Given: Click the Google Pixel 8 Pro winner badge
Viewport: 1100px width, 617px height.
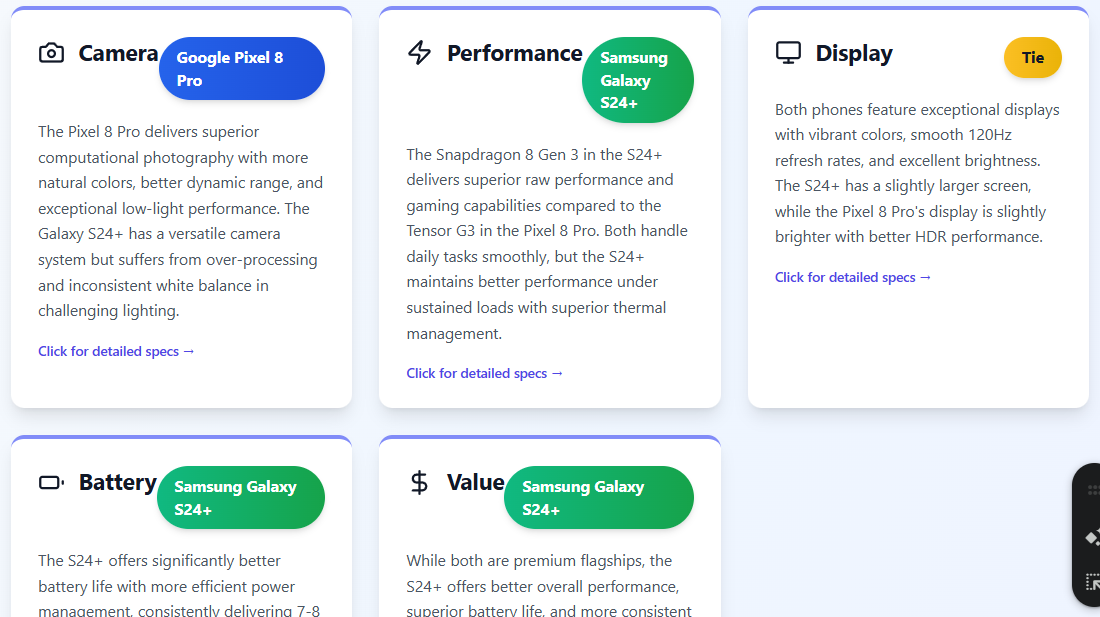Looking at the screenshot, I should [x=241, y=69].
